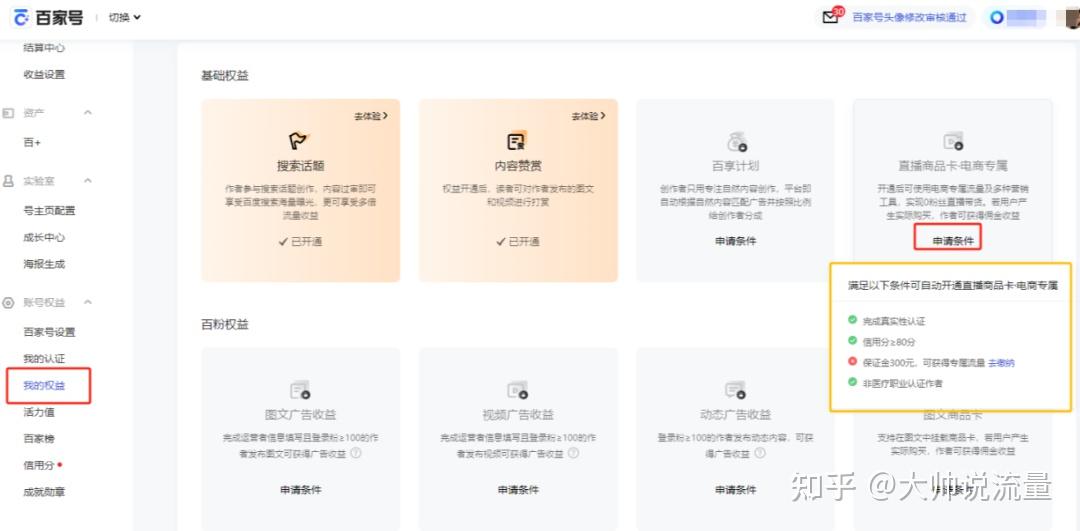Click help icon beside 图文广告收益 description
The height and width of the screenshot is (531, 1080).
[x=356, y=453]
